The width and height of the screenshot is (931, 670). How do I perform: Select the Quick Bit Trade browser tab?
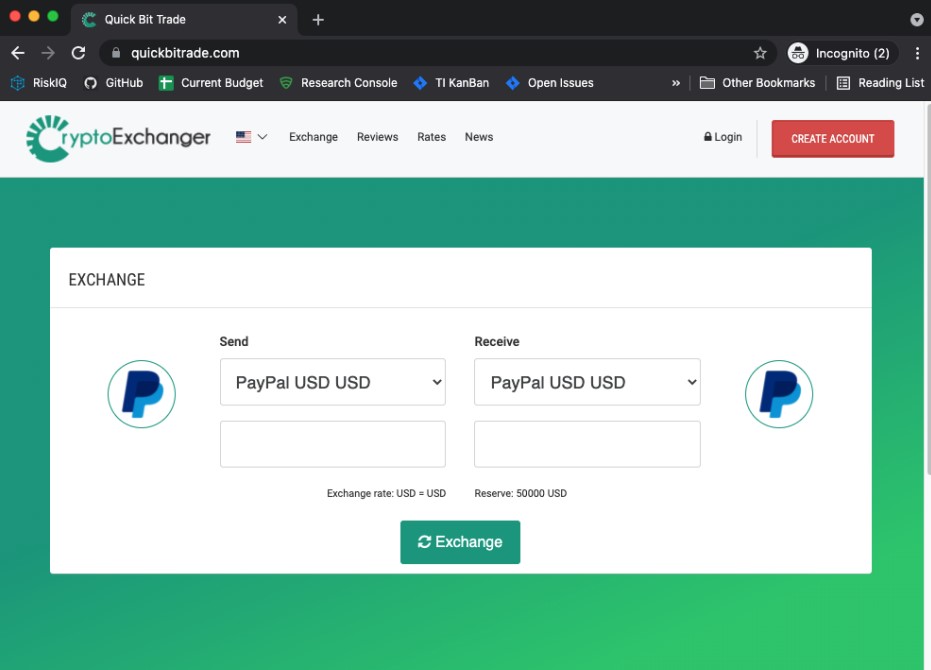point(184,20)
